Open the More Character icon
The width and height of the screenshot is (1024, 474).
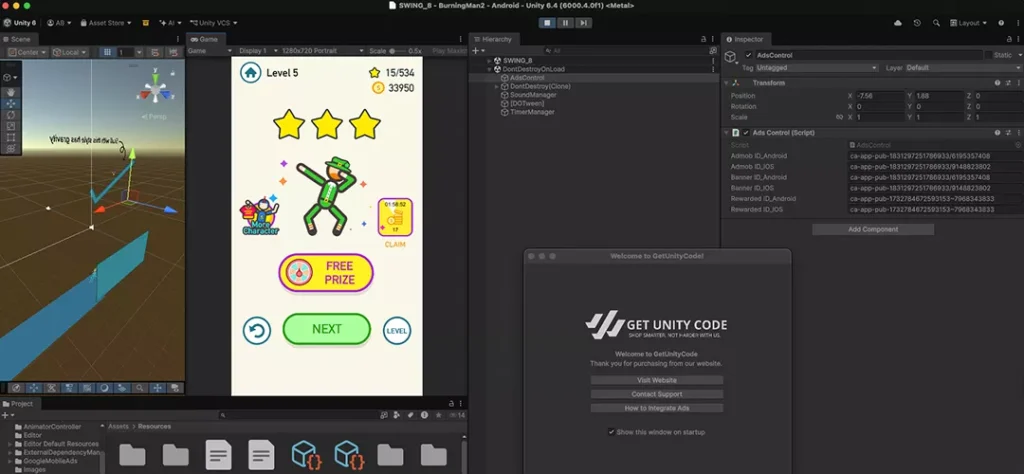click(261, 215)
